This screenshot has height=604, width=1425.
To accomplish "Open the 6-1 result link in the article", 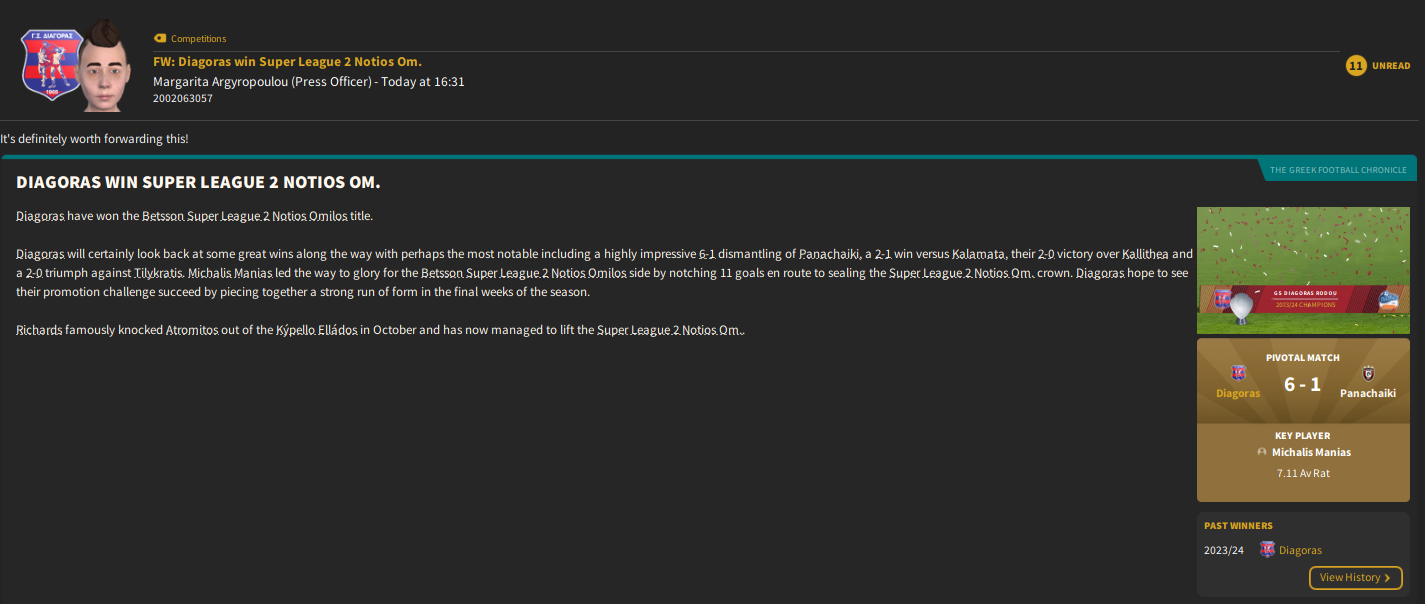I will point(707,254).
